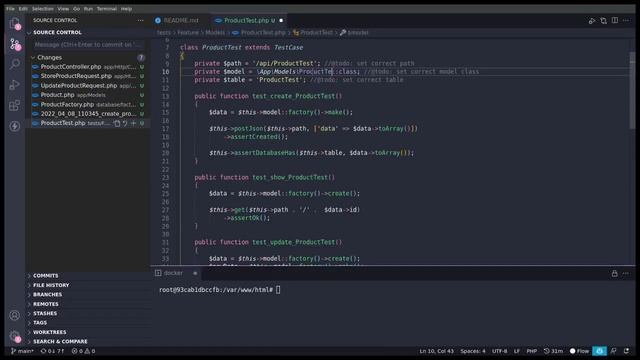Open editor more actions ellipsis
640x360 pixels.
tap(626, 20)
